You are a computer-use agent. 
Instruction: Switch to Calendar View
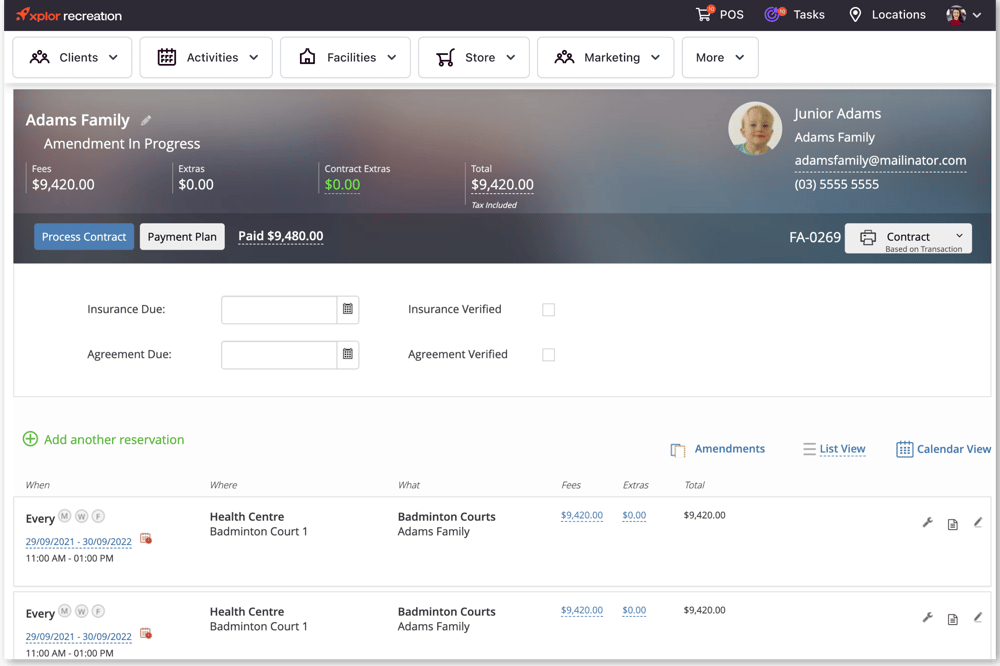(942, 448)
